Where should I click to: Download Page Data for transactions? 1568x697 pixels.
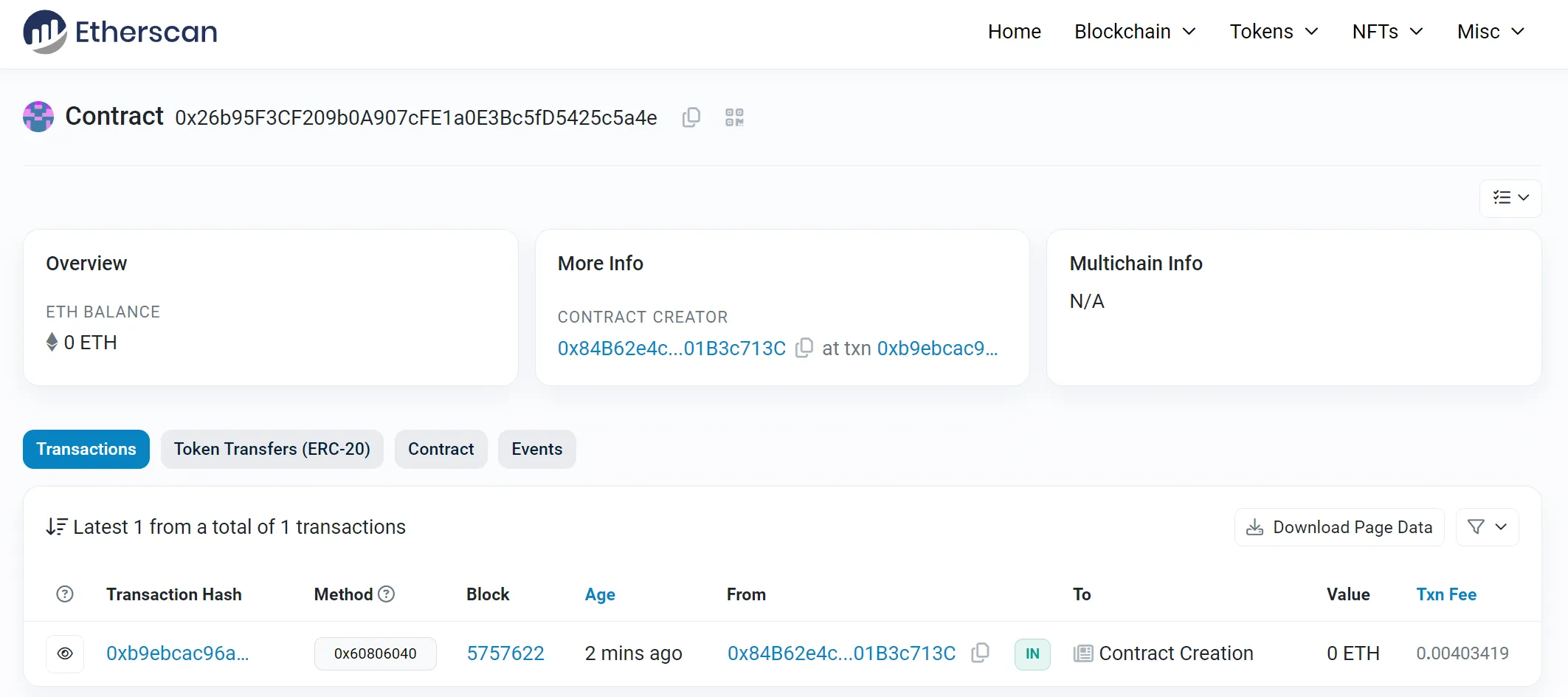(x=1339, y=527)
